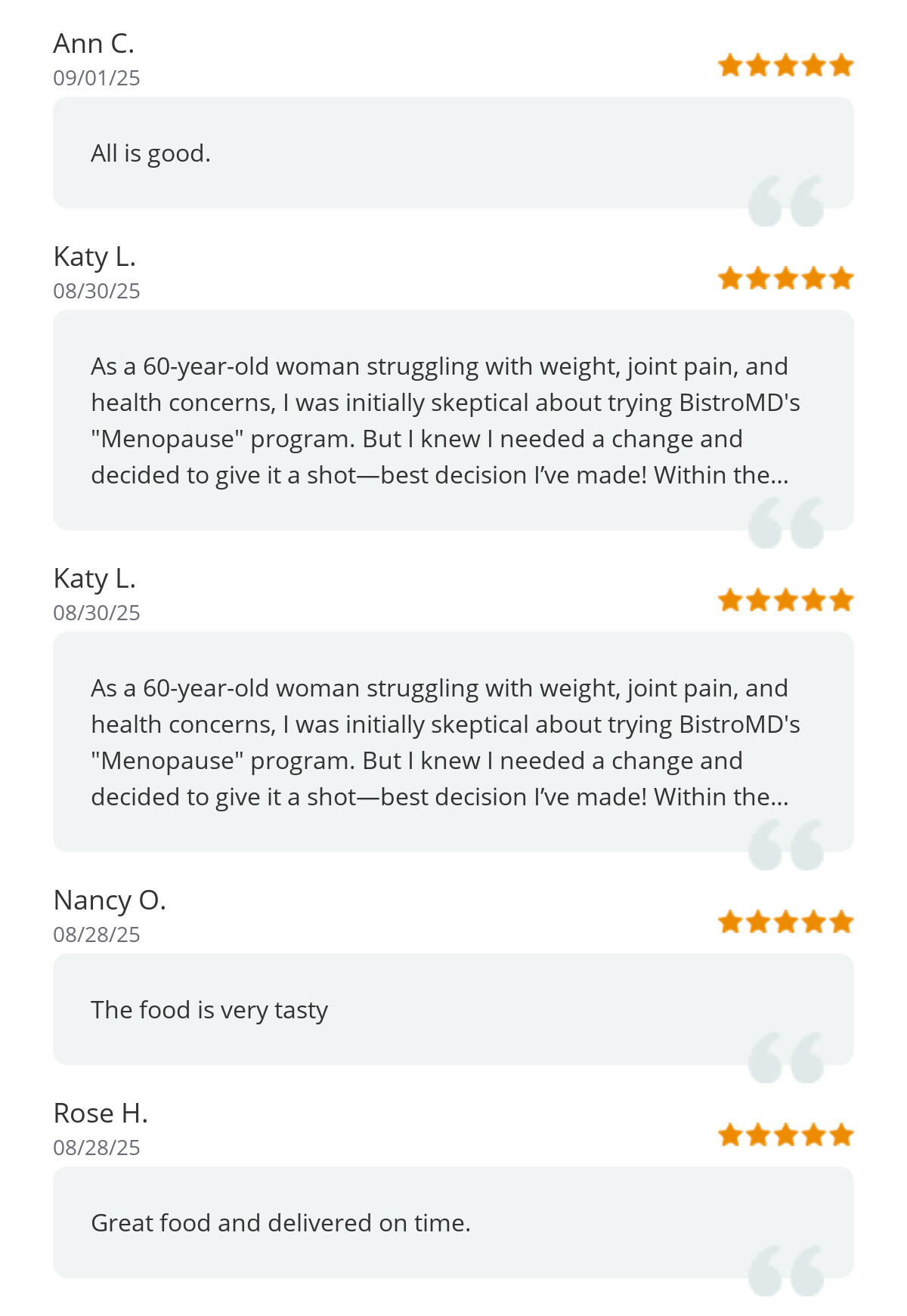Click the star rating beside Nancy O.

(x=785, y=922)
